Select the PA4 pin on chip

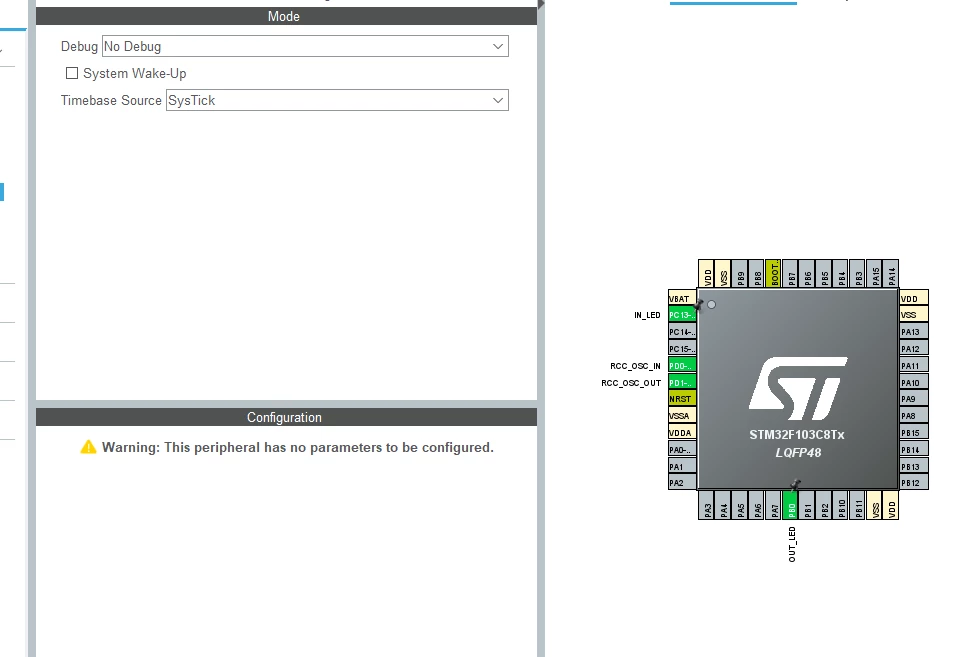(x=723, y=505)
